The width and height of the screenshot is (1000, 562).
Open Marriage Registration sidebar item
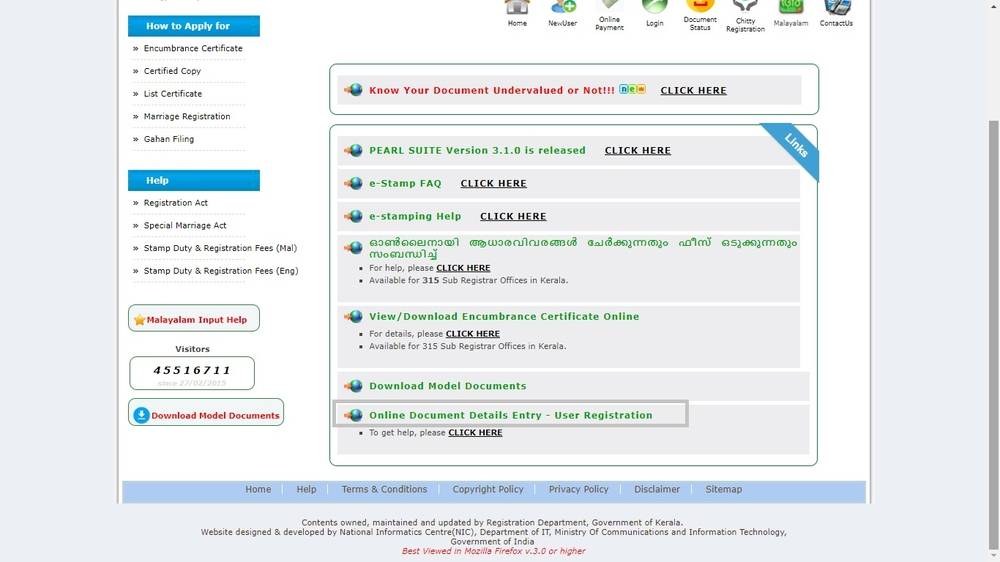pos(187,117)
